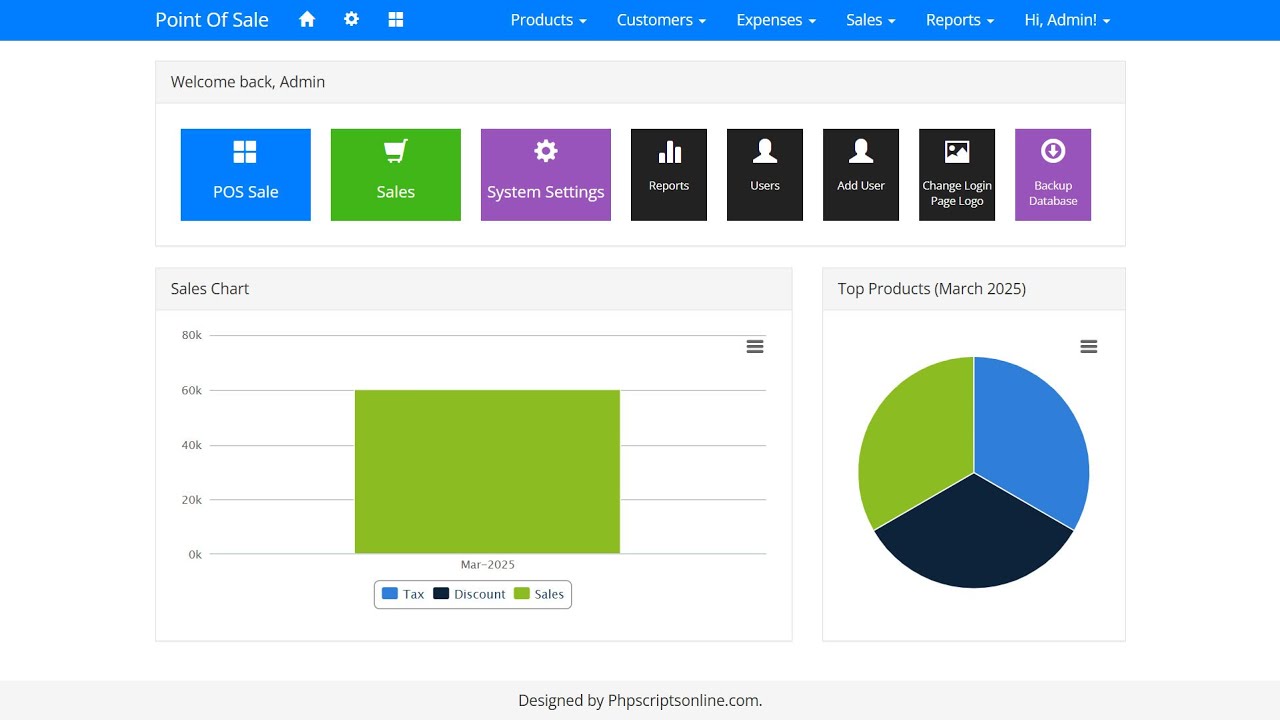Click the grid icon in navbar
The height and width of the screenshot is (720, 1280).
396,20
